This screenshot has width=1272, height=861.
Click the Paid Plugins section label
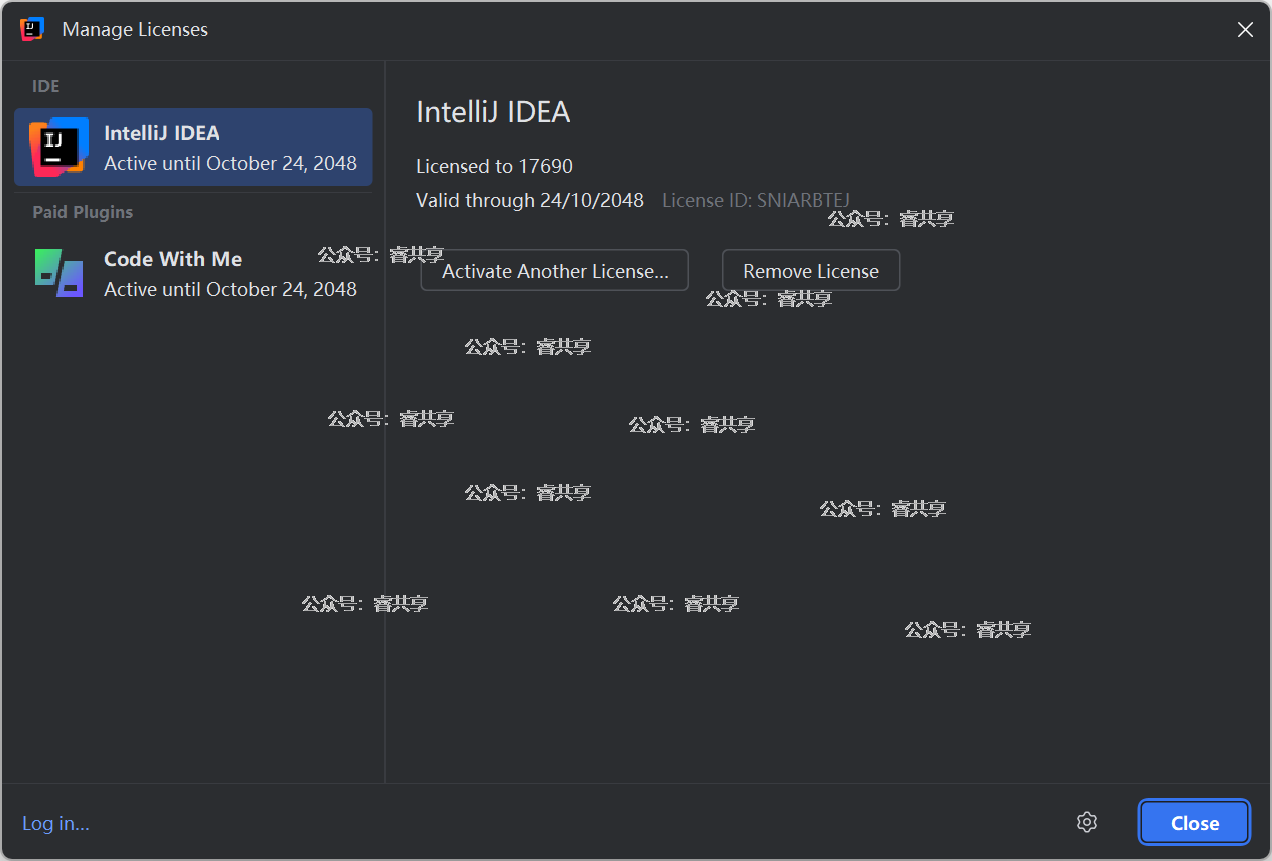click(83, 212)
